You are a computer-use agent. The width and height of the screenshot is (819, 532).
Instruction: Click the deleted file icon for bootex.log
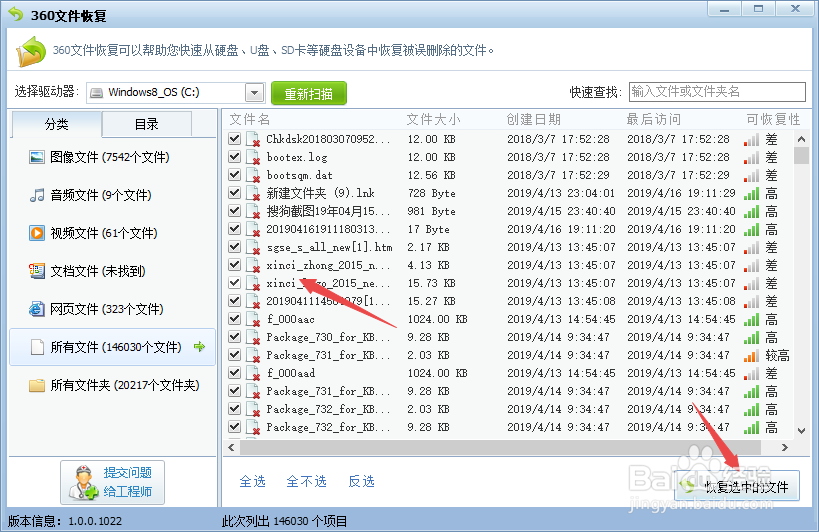click(x=253, y=157)
